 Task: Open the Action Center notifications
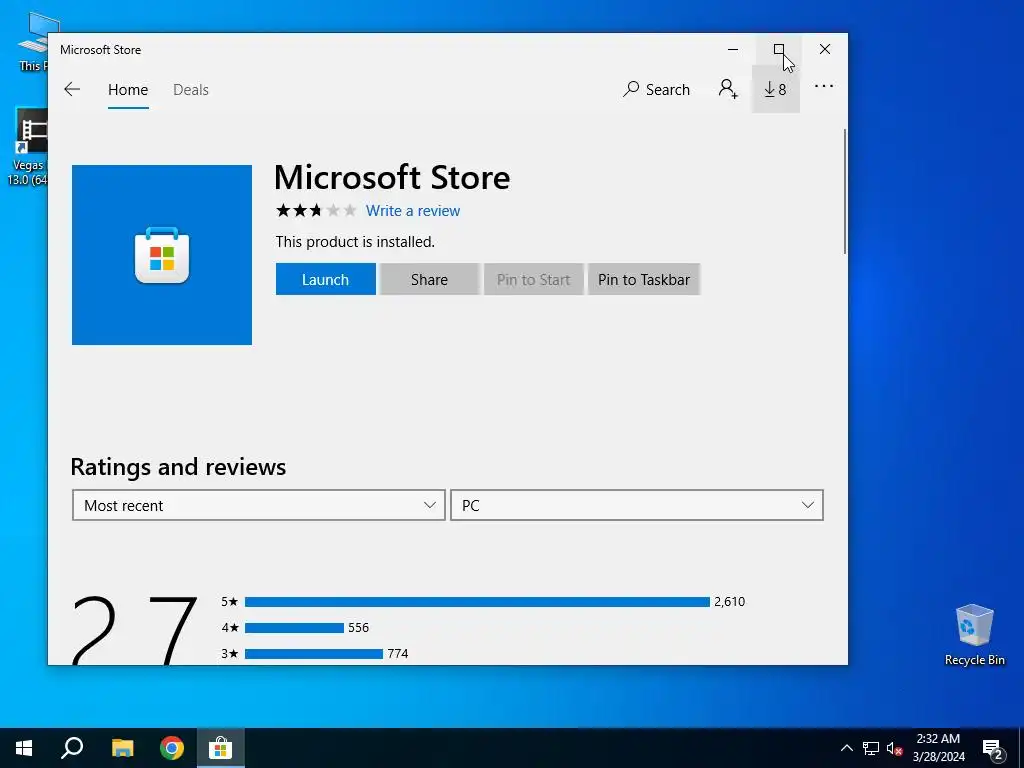pos(993,749)
